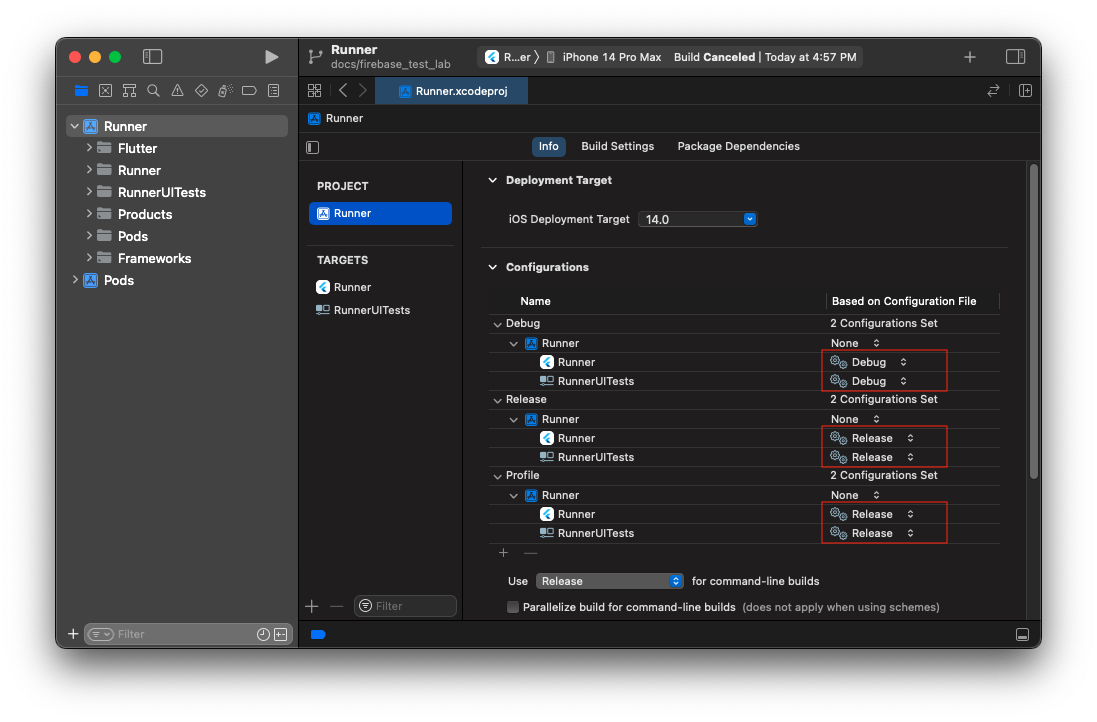Open the Issue navigator warning icon
The width and height of the screenshot is (1097, 722).
(x=178, y=91)
